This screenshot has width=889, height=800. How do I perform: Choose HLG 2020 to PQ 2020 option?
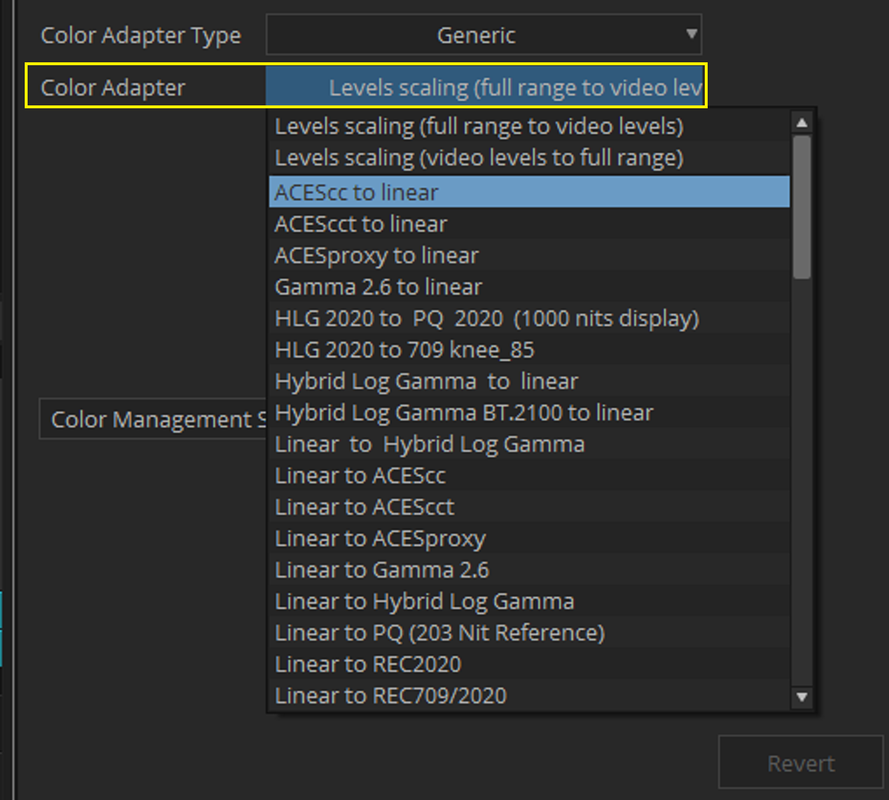click(529, 318)
